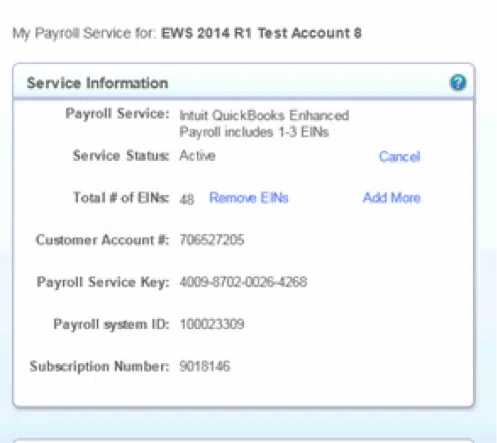Viewport: 497px width, 443px height.
Task: Open the Service Information help icon
Action: click(x=458, y=82)
